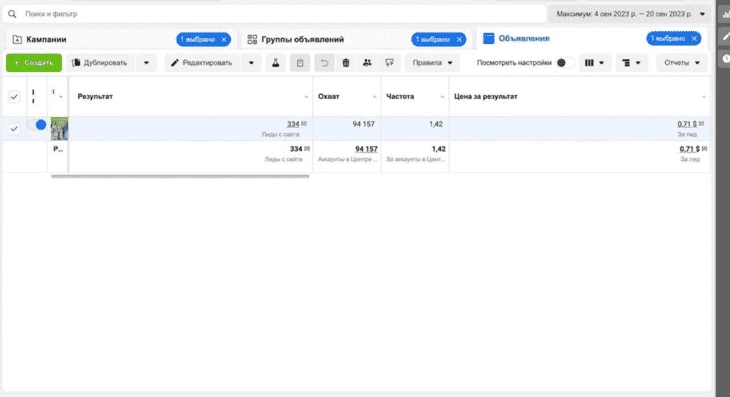
Task: Click the 0,71 $ cost link in ad row
Action: pyautogui.click(x=687, y=124)
